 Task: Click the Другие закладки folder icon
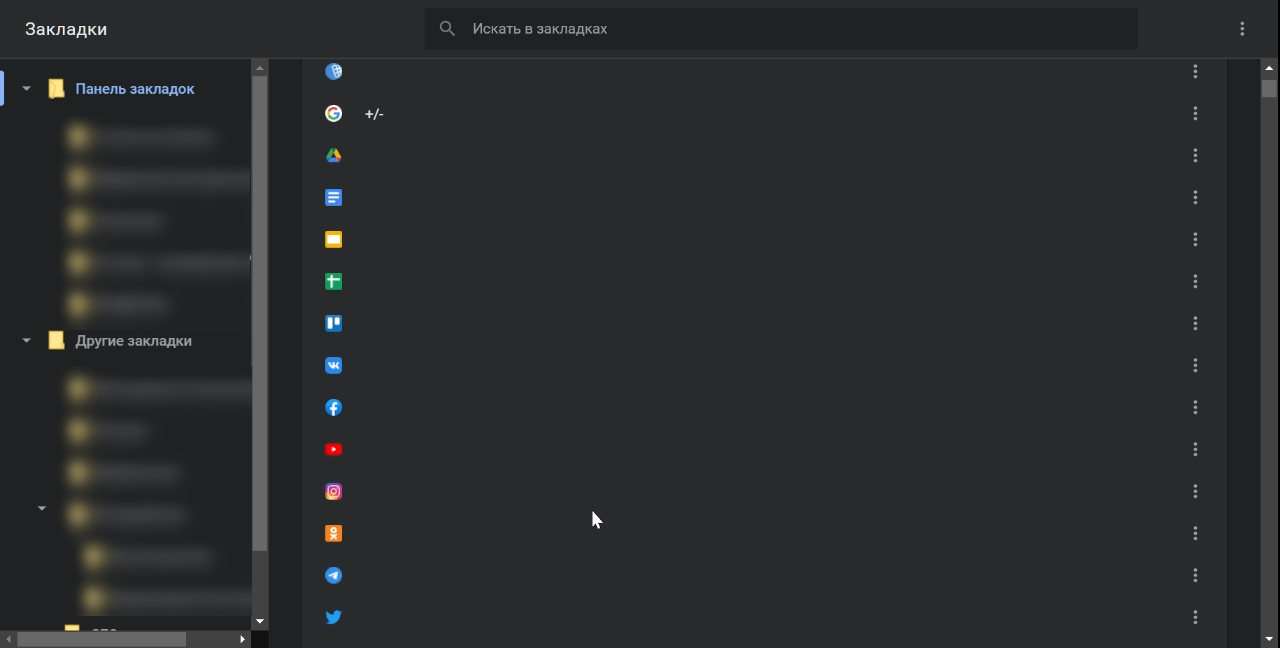[57, 341]
